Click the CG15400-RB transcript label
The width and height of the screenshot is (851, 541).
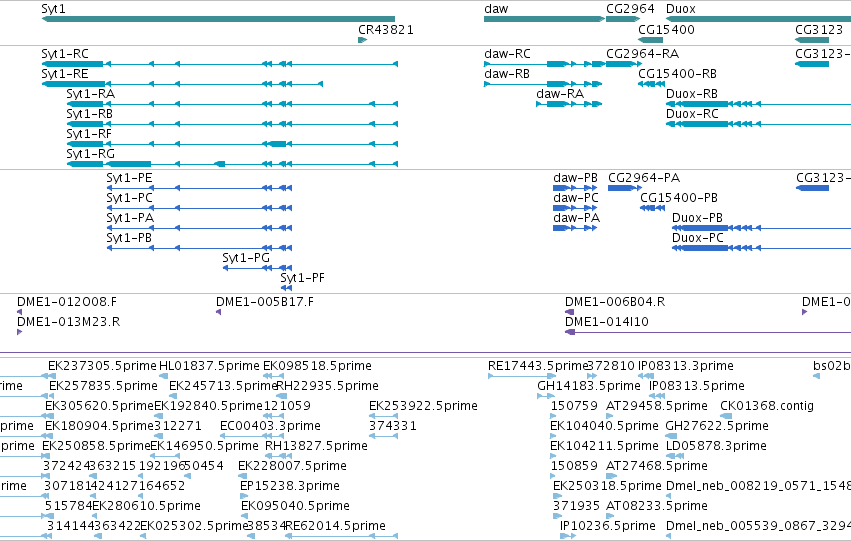[x=677, y=74]
